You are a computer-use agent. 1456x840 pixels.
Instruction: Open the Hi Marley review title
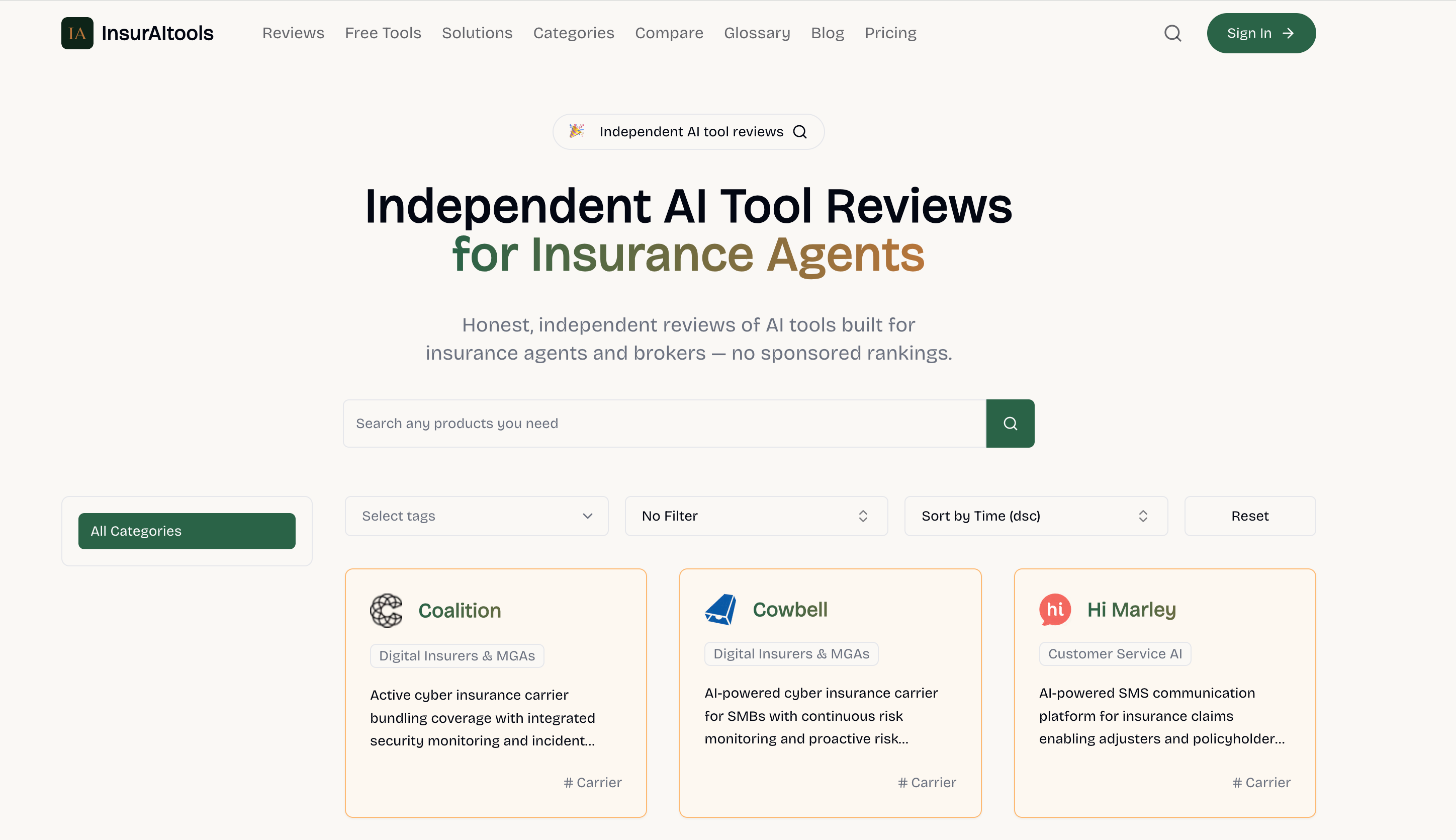(x=1131, y=609)
